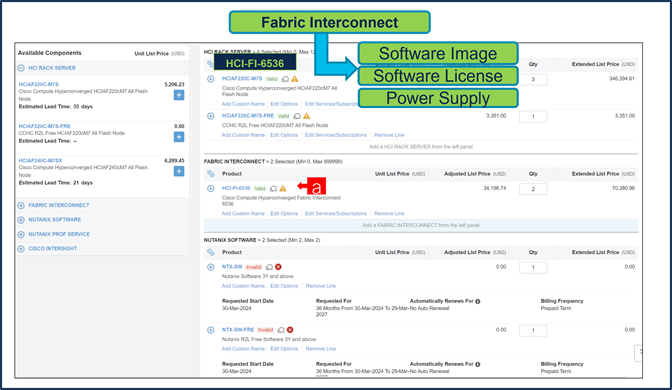Expand the HCI-FI-6536 selected line
This screenshot has width=672, height=390.
pyautogui.click(x=211, y=189)
